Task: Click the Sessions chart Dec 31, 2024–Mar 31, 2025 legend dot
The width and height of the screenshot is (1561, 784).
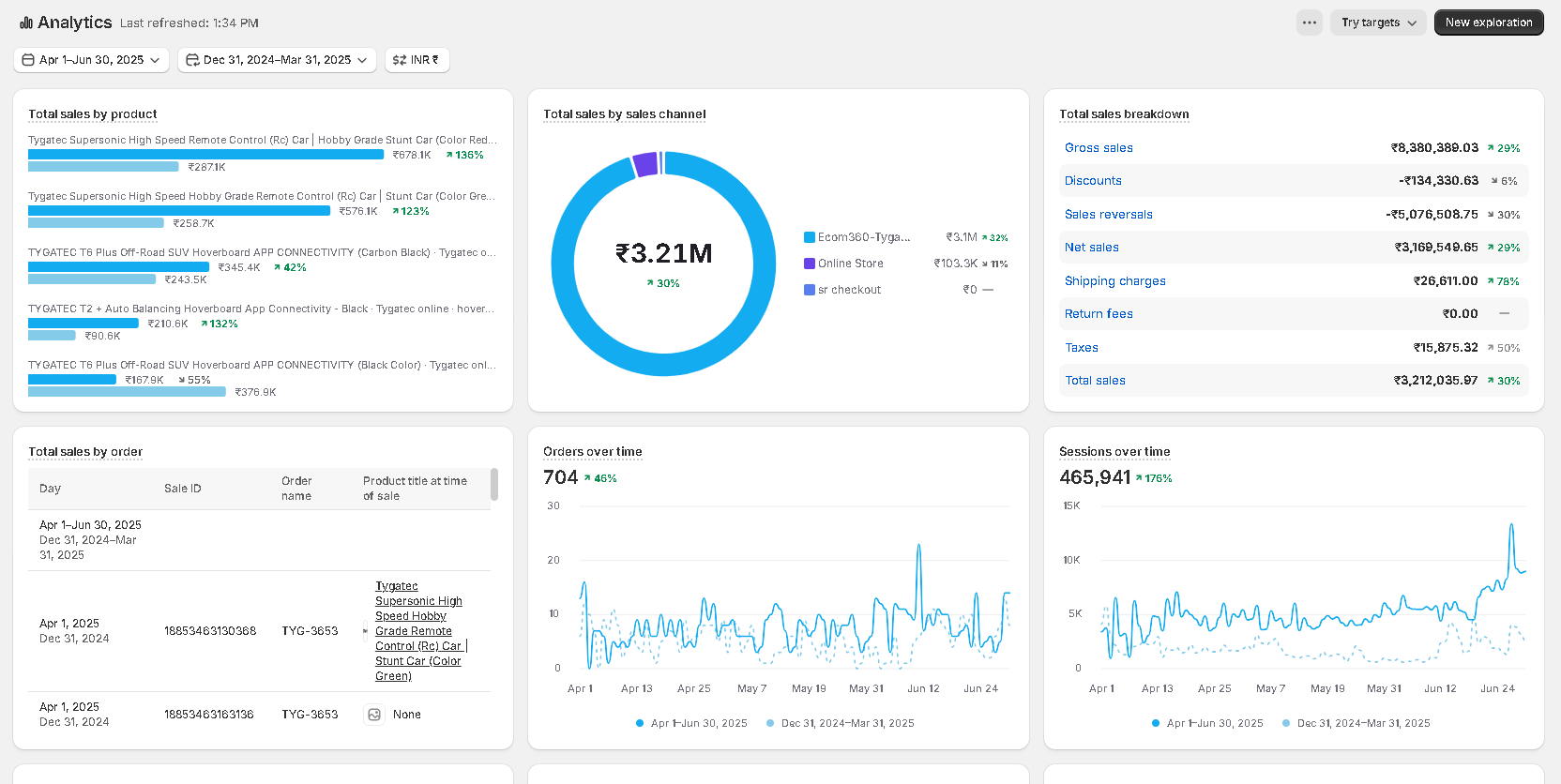Action: click(x=1286, y=723)
